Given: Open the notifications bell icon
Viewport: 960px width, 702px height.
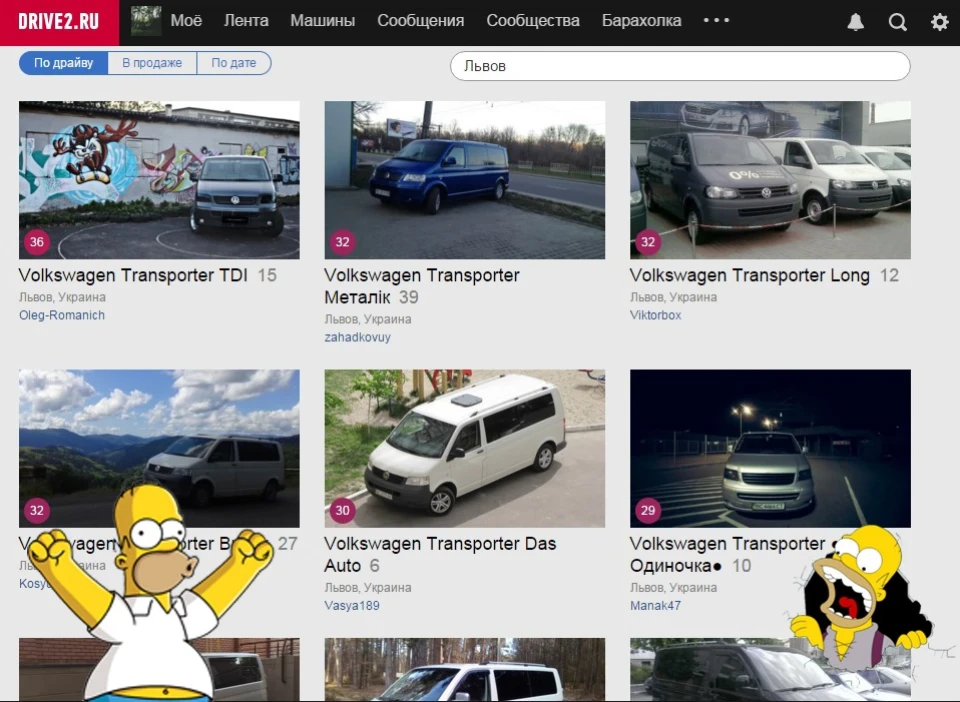Looking at the screenshot, I should (x=855, y=22).
